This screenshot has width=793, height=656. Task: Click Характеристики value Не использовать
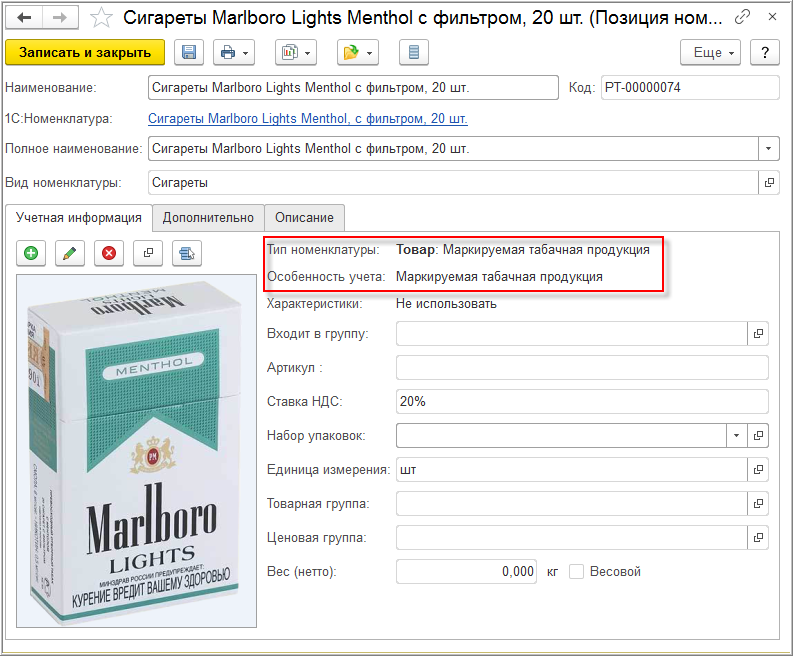point(446,304)
